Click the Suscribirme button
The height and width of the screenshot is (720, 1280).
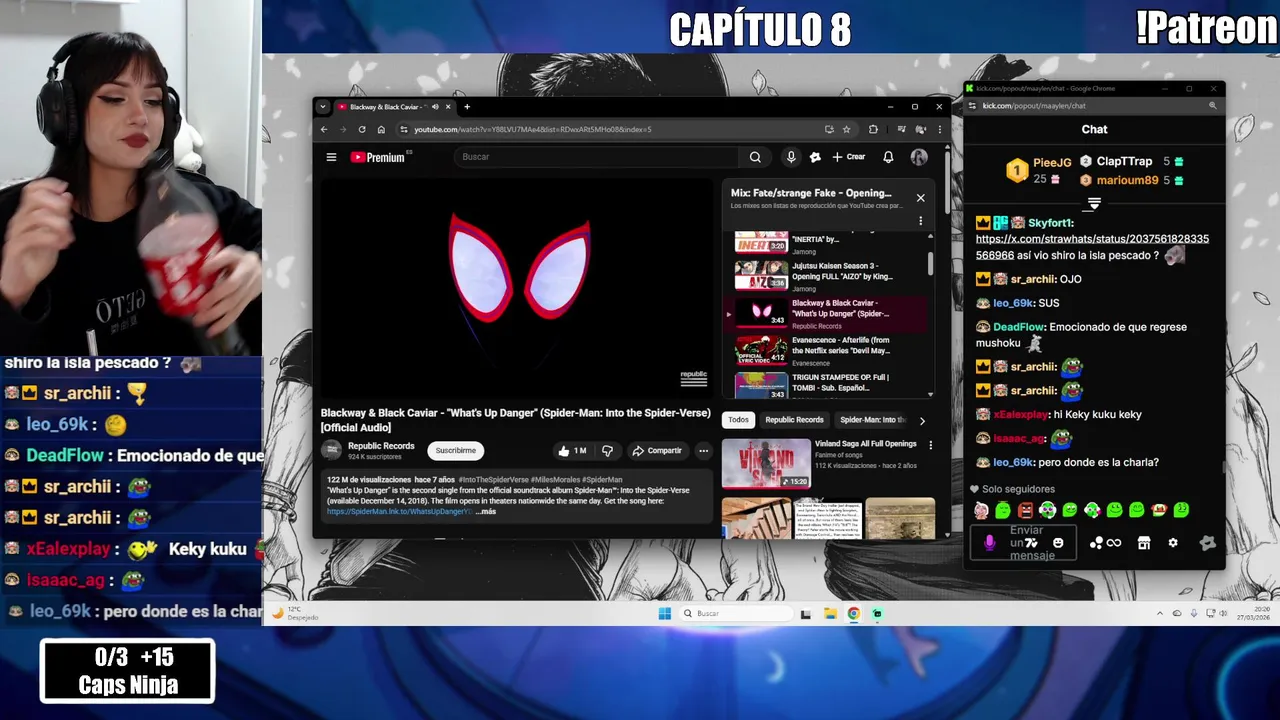pos(455,451)
